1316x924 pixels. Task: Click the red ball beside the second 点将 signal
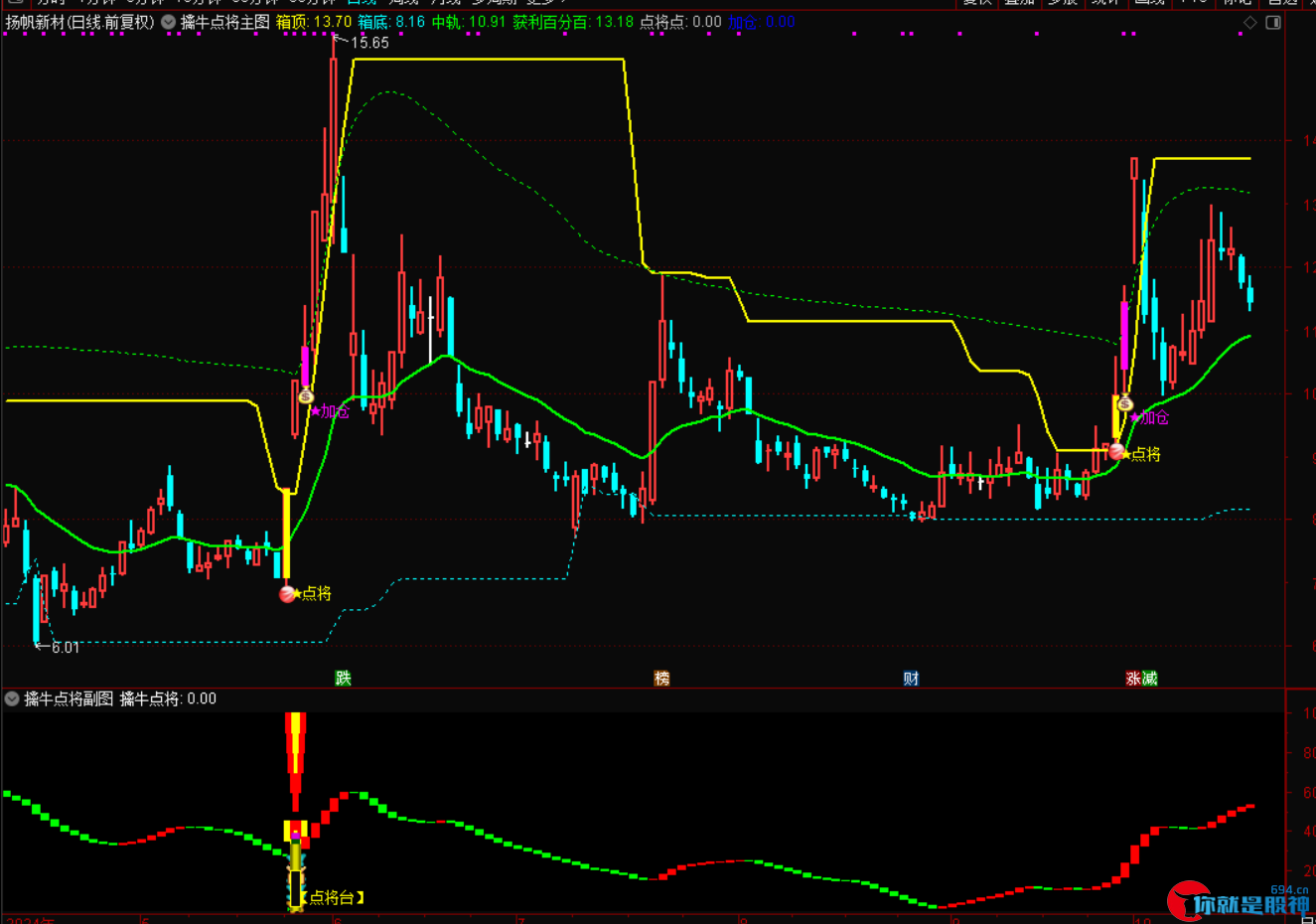[x=1116, y=453]
